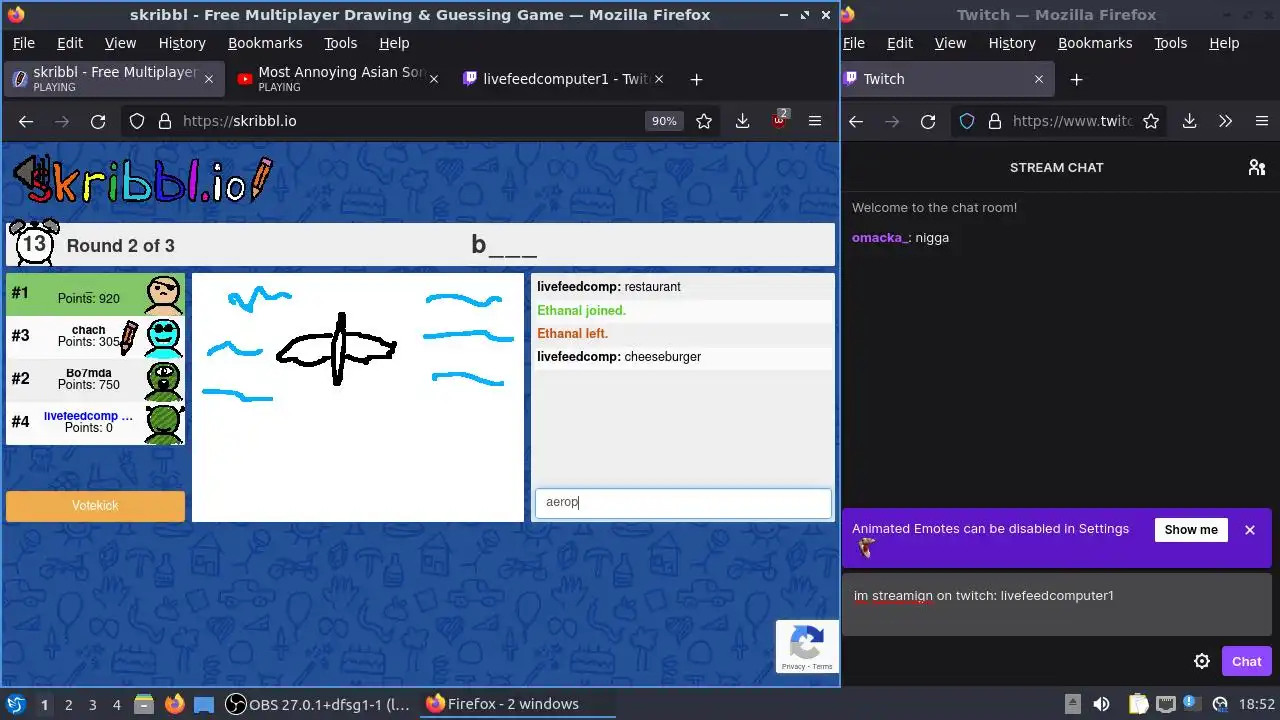Viewport: 1280px width, 720px height.
Task: Click the 18:52 clock in the taskbar
Action: pyautogui.click(x=1257, y=704)
